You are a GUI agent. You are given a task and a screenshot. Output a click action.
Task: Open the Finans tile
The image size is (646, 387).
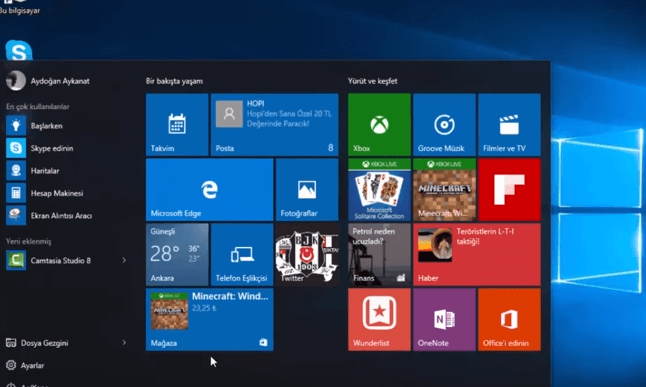379,254
